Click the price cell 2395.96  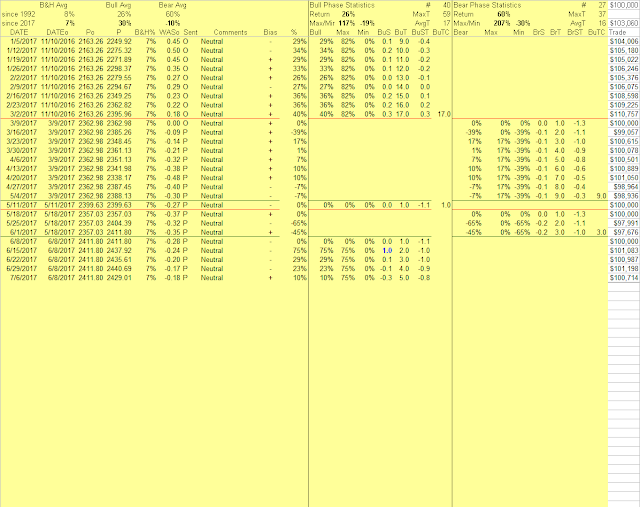pyautogui.click(x=119, y=114)
